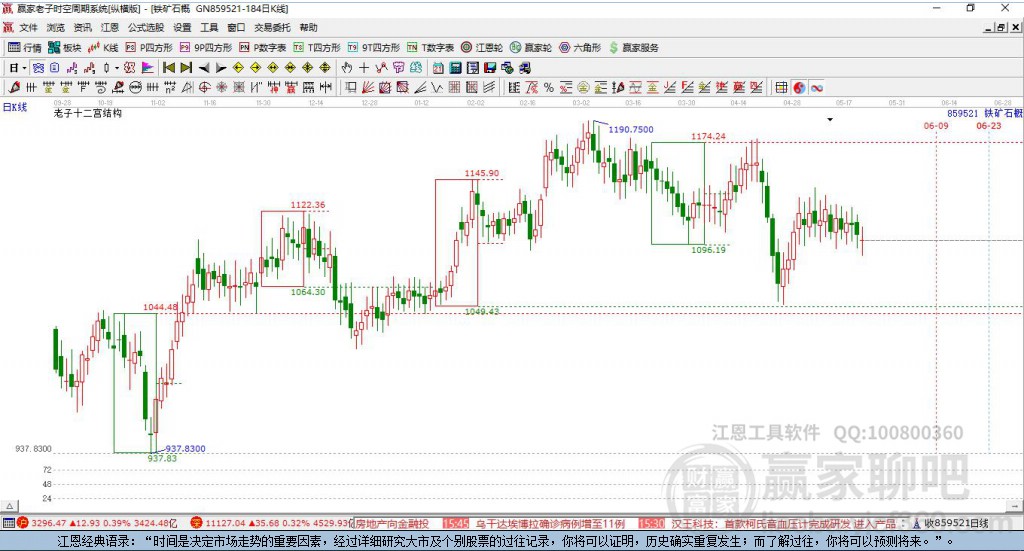Image resolution: width=1024 pixels, height=551 pixels.
Task: Click the scroll-up triangle at bottom left
Action: [9, 506]
